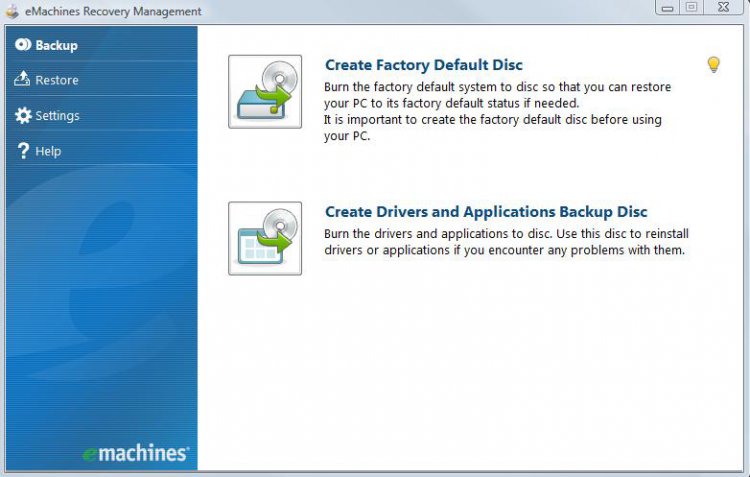Open Create Factory Default Disc link
The height and width of the screenshot is (477, 750).
424,65
